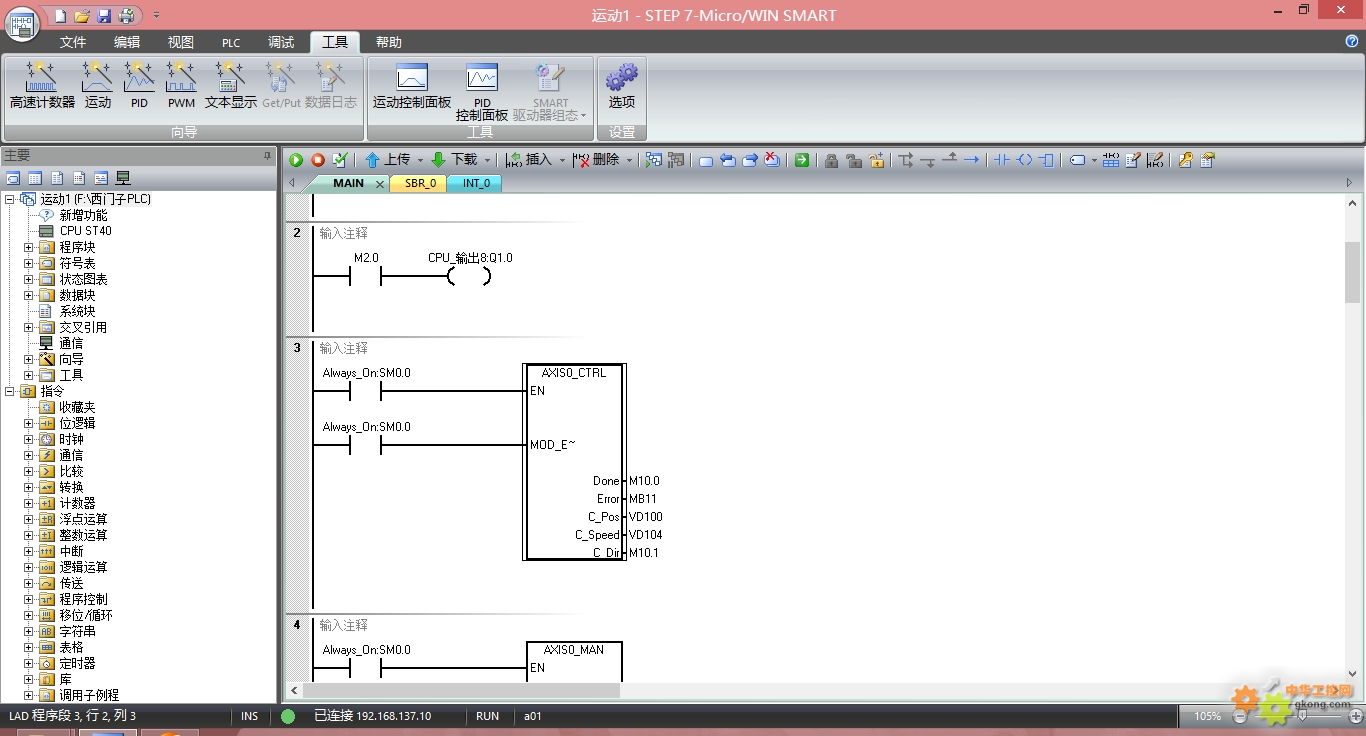1366x736 pixels.
Task: Expand the 程序块 (Program Block) tree node
Action: pyautogui.click(x=29, y=247)
